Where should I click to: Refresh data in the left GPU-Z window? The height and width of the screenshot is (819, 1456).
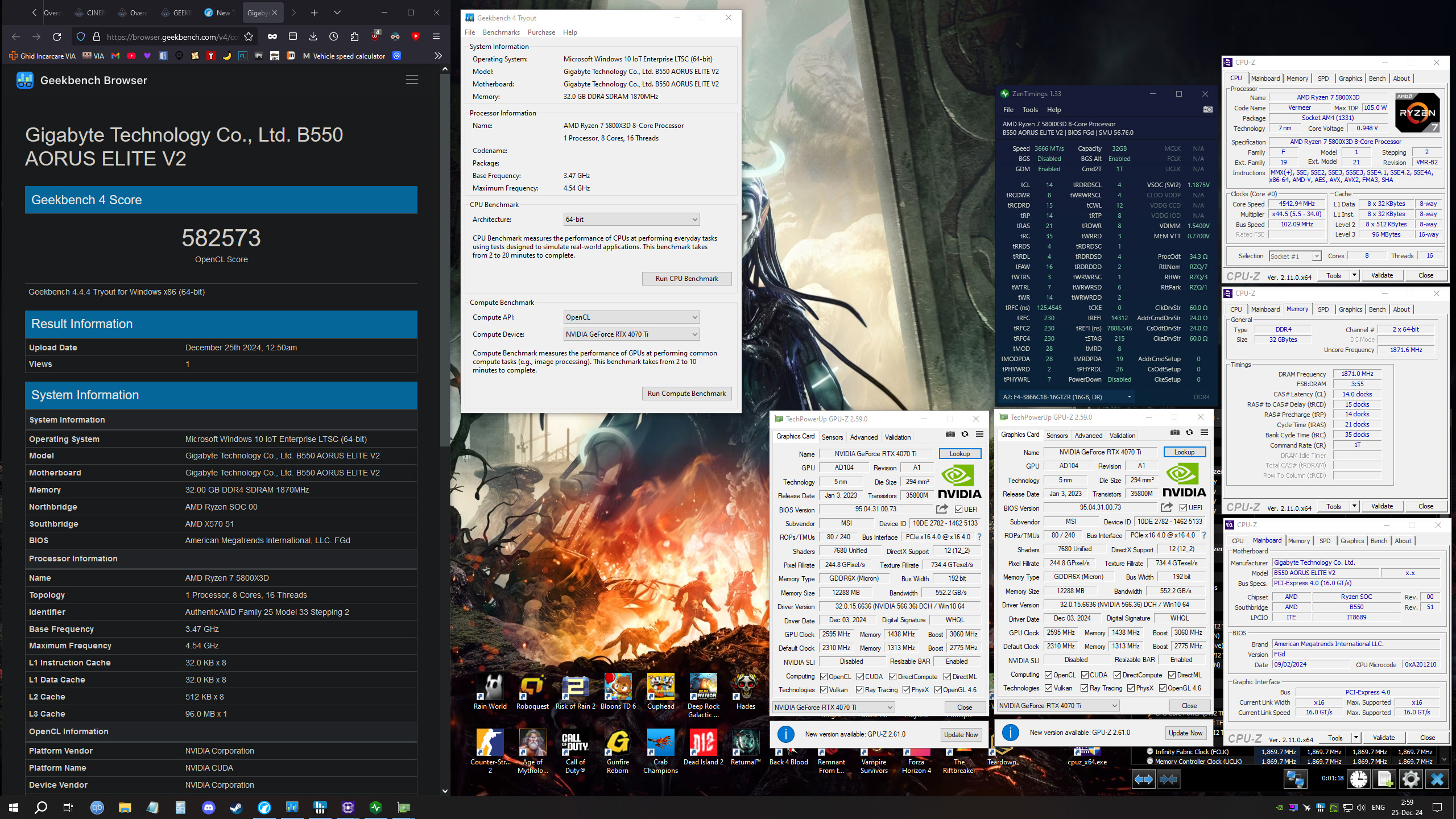965,435
